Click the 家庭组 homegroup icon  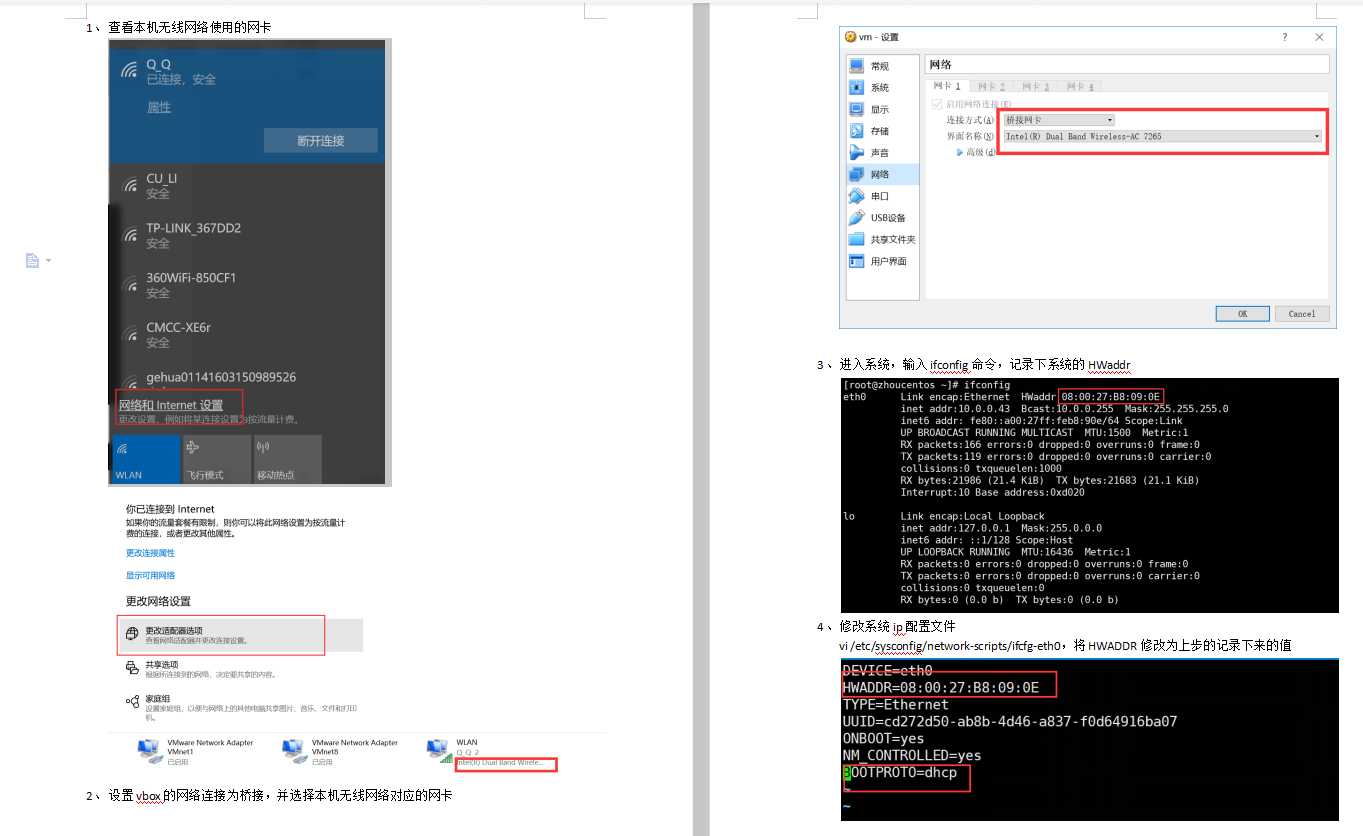(132, 701)
